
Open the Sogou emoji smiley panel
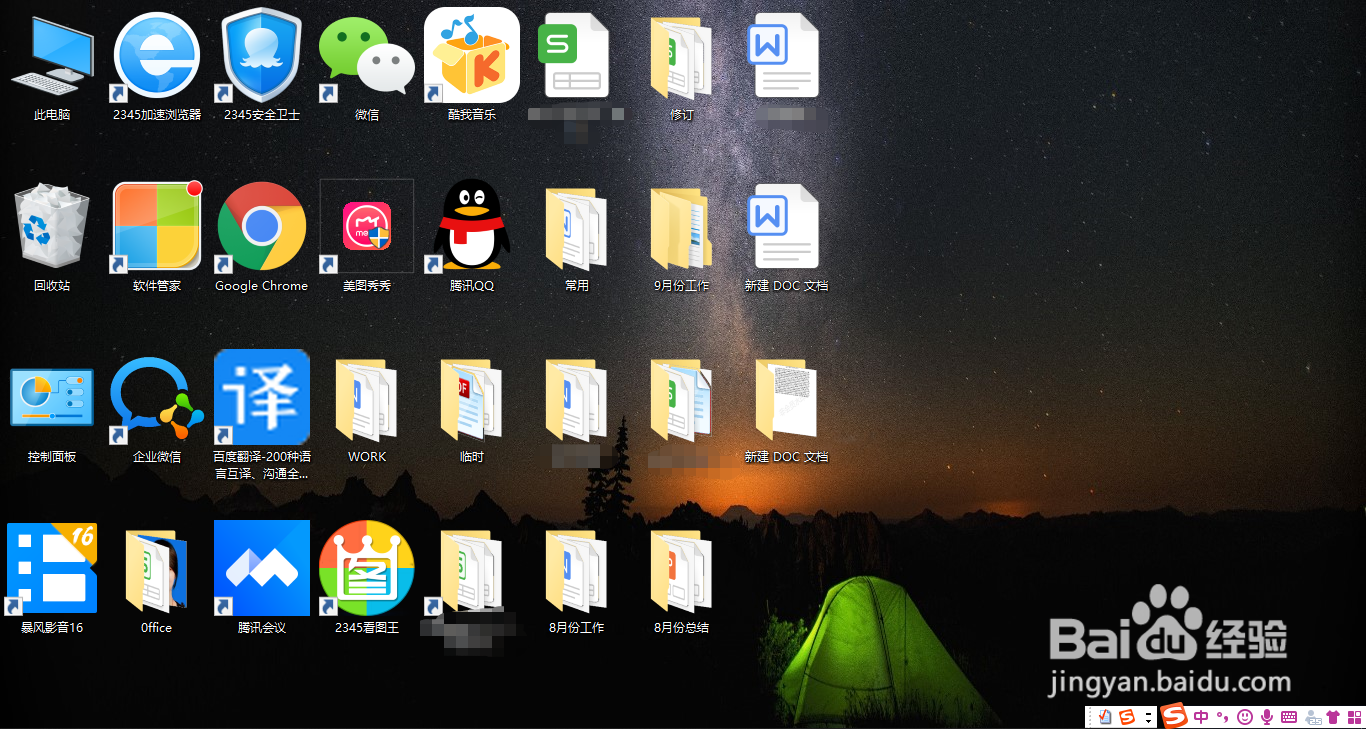pos(1245,717)
